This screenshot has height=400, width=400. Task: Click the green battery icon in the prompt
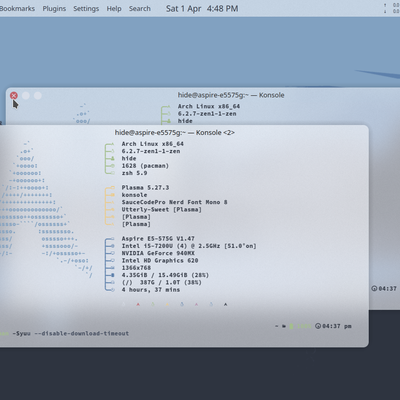pyautogui.click(x=291, y=326)
